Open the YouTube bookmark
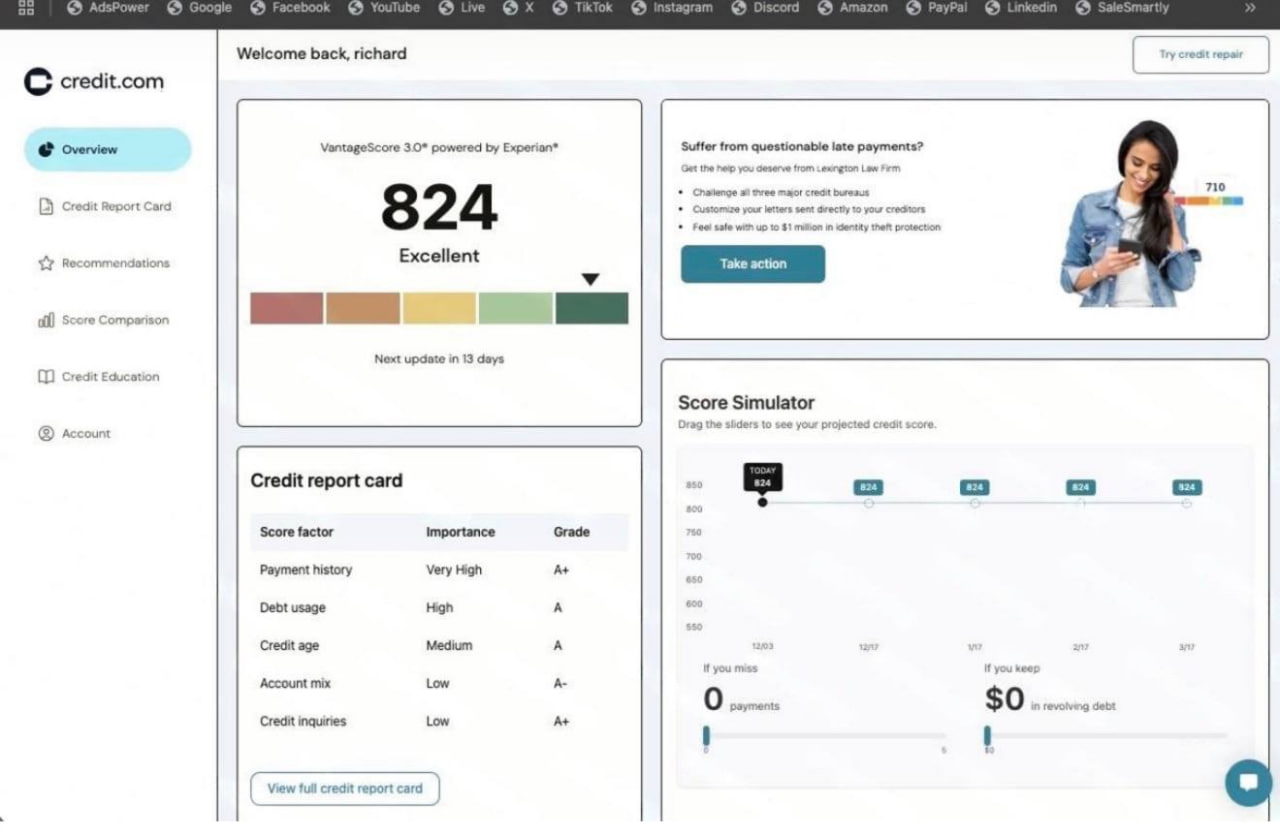 click(x=384, y=8)
